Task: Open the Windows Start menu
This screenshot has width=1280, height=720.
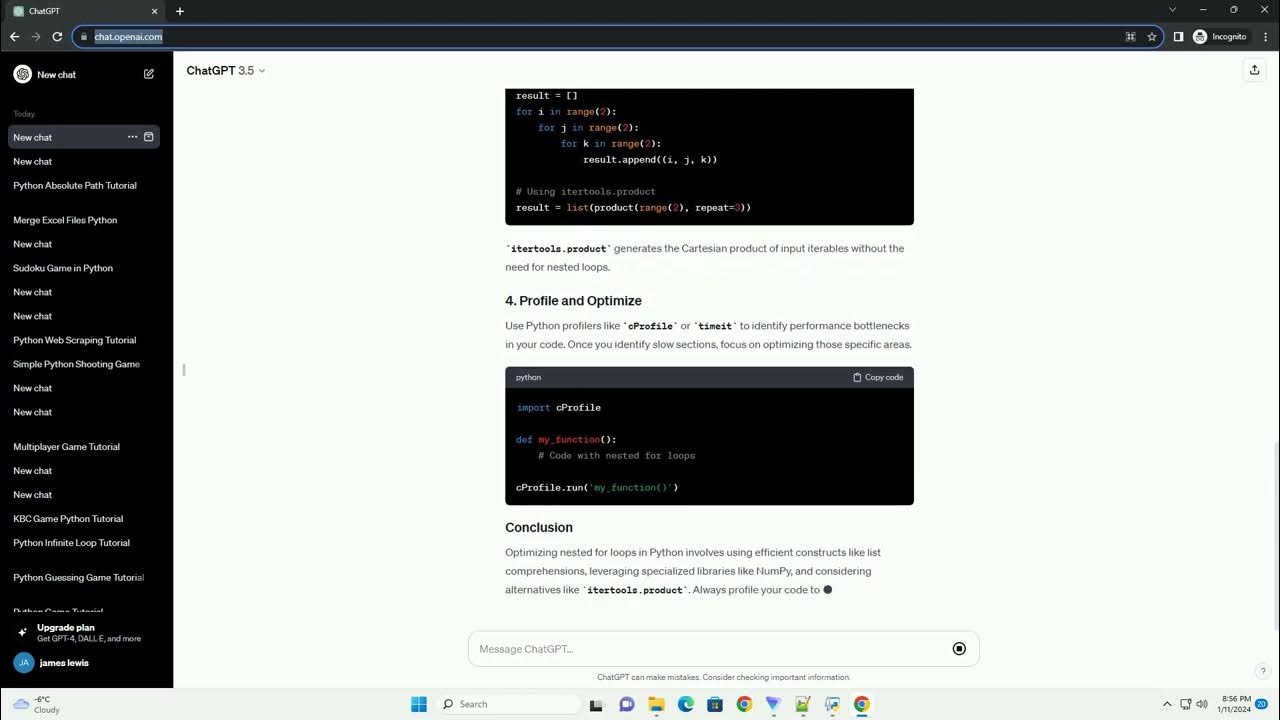Action: (419, 704)
